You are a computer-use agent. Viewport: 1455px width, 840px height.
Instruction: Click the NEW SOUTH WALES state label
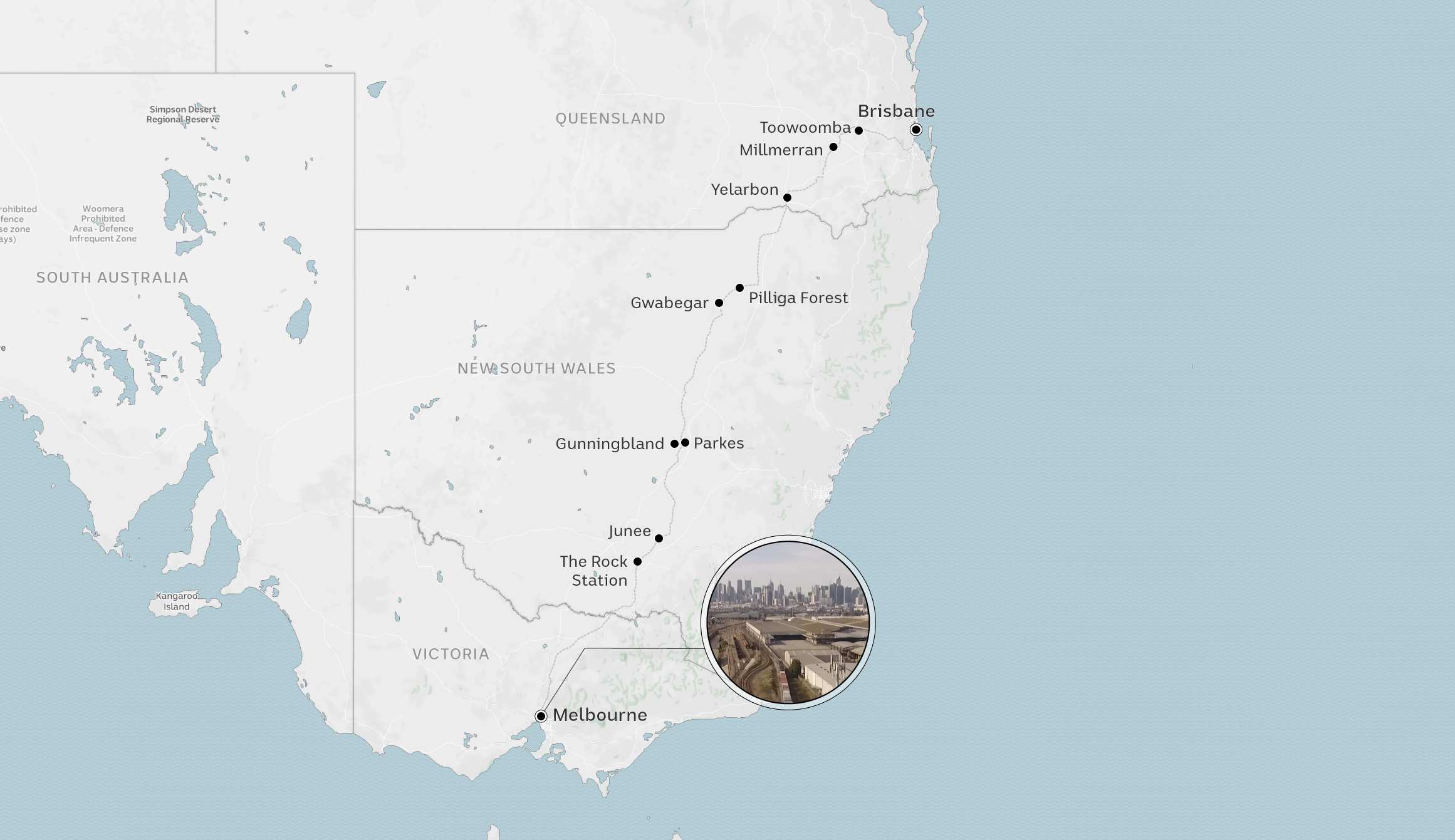pos(536,368)
